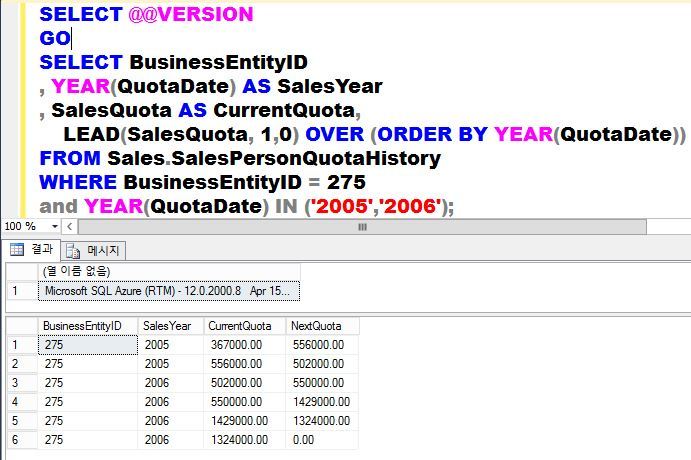Select SalesYear cell 2006 in row 4
Screen dimensions: 691x460
[x=171, y=402]
